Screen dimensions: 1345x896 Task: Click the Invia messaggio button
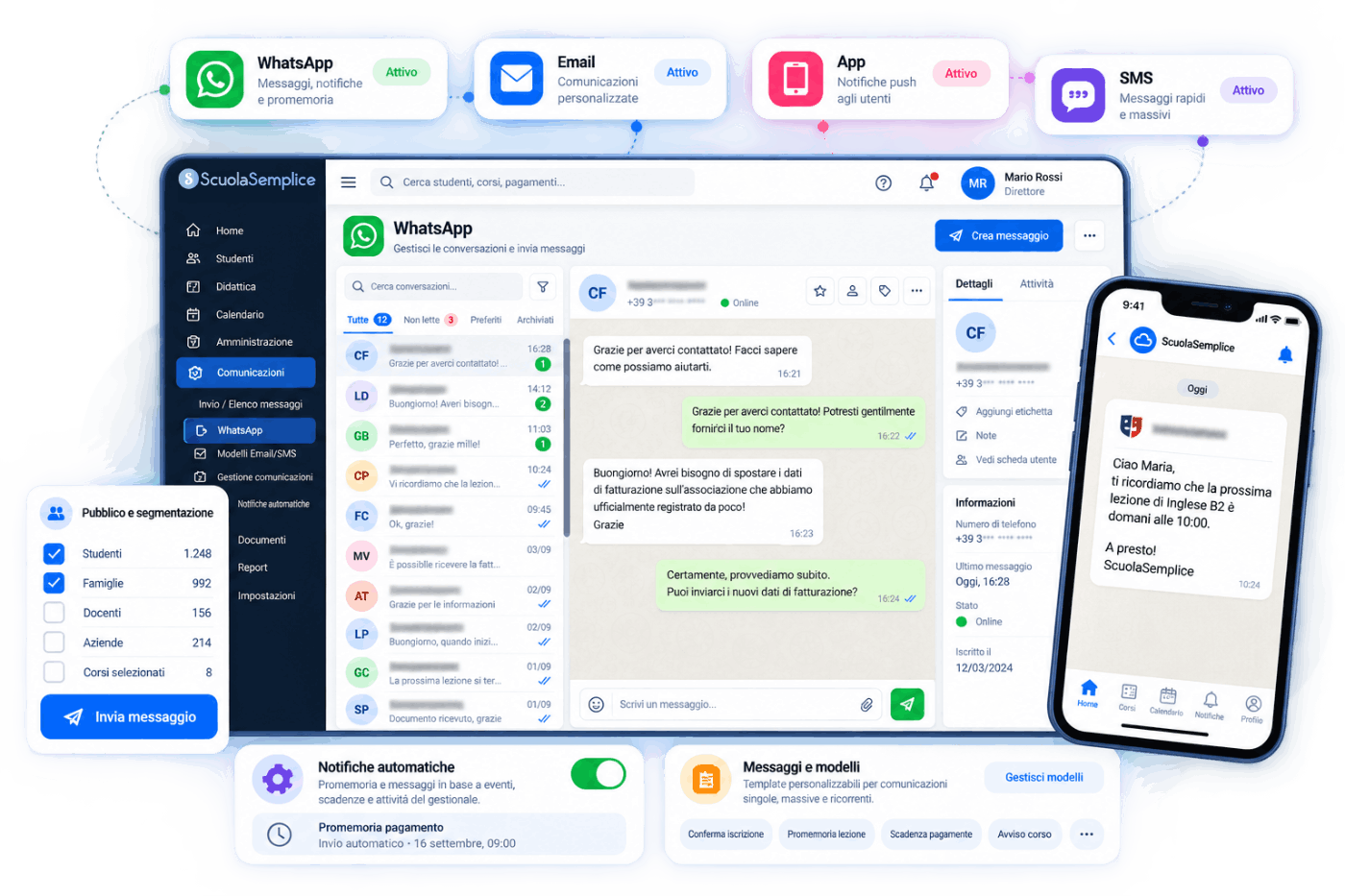[x=129, y=716]
